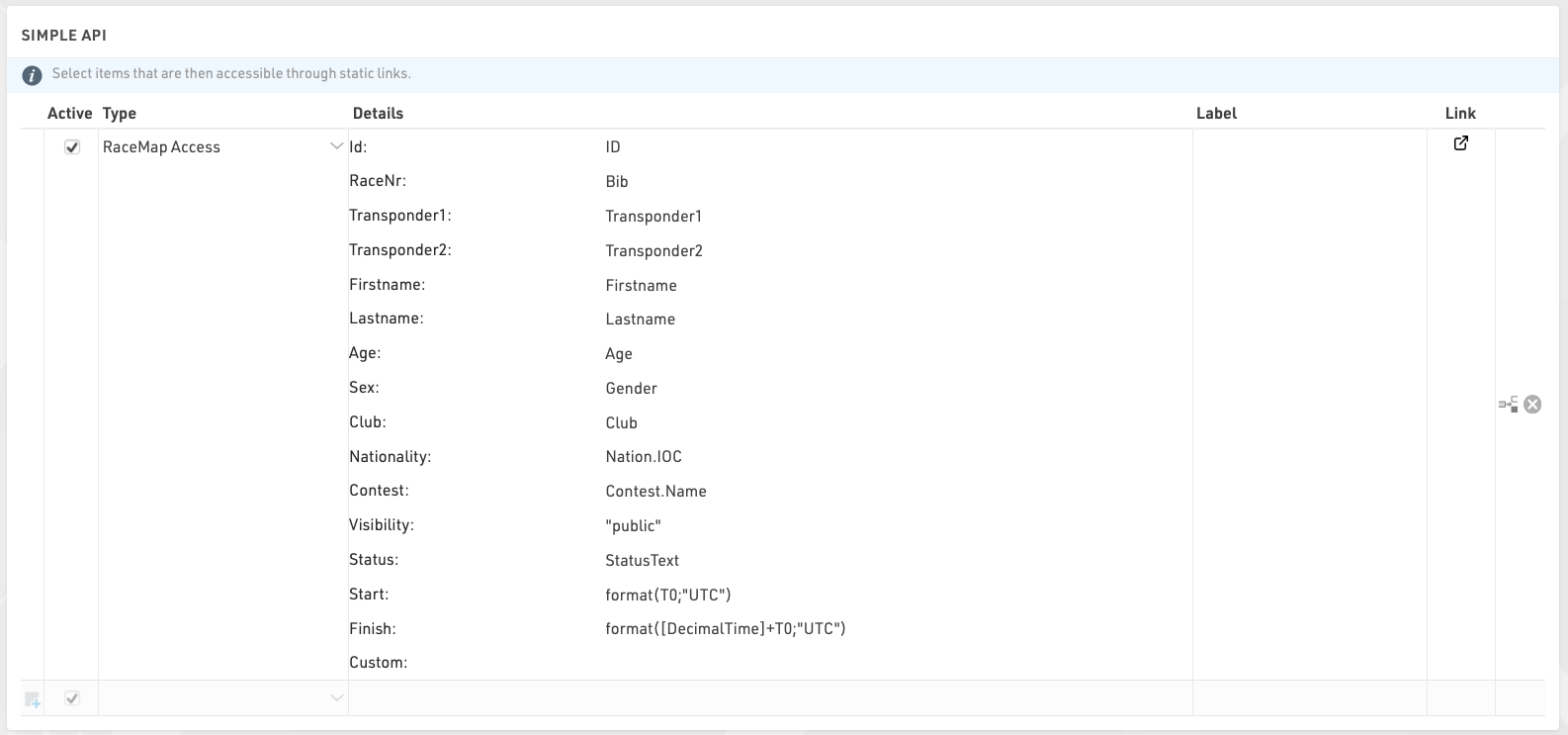Delete the RaceMap Access row
Image resolution: width=1568 pixels, height=735 pixels.
pyautogui.click(x=1532, y=404)
